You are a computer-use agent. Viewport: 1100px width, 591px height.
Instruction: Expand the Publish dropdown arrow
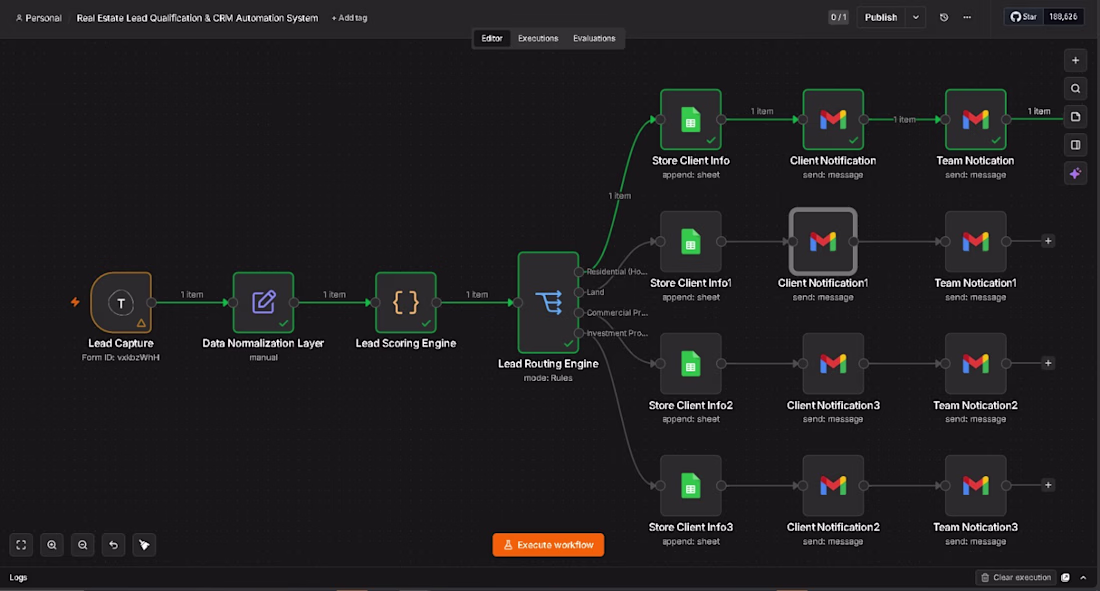tap(915, 18)
